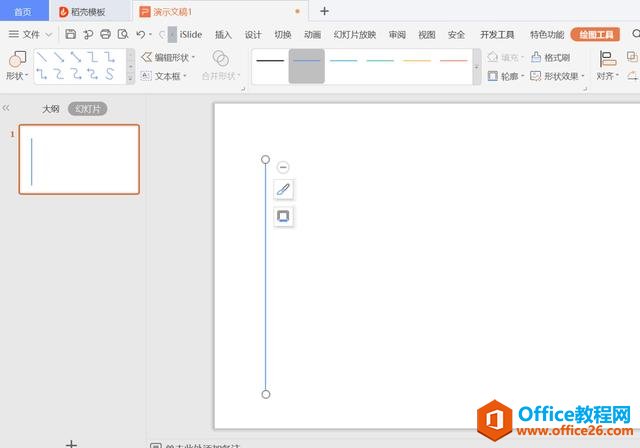Open the 动画 ribbon tab

coord(312,35)
